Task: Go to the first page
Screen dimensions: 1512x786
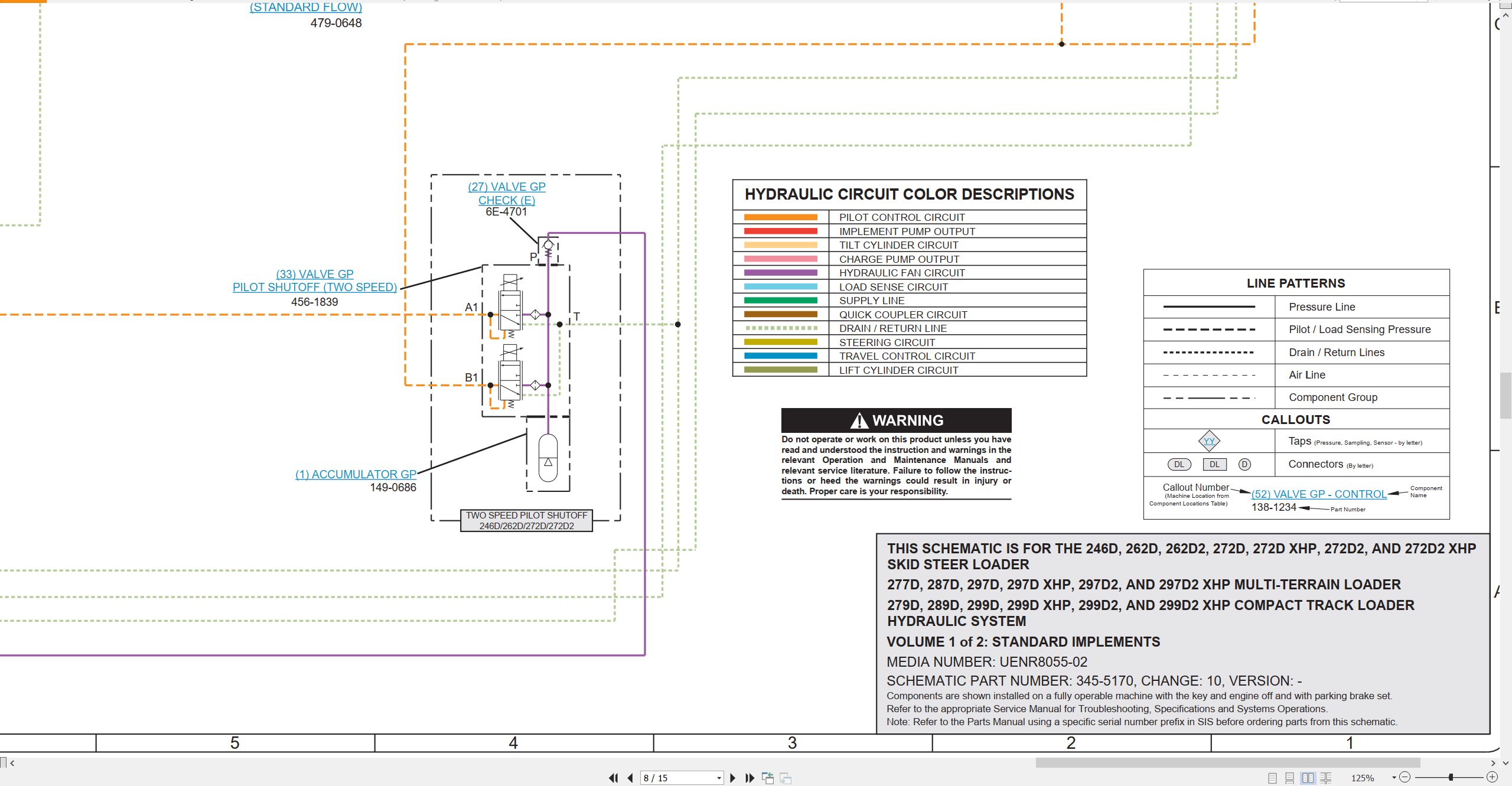Action: pos(614,778)
